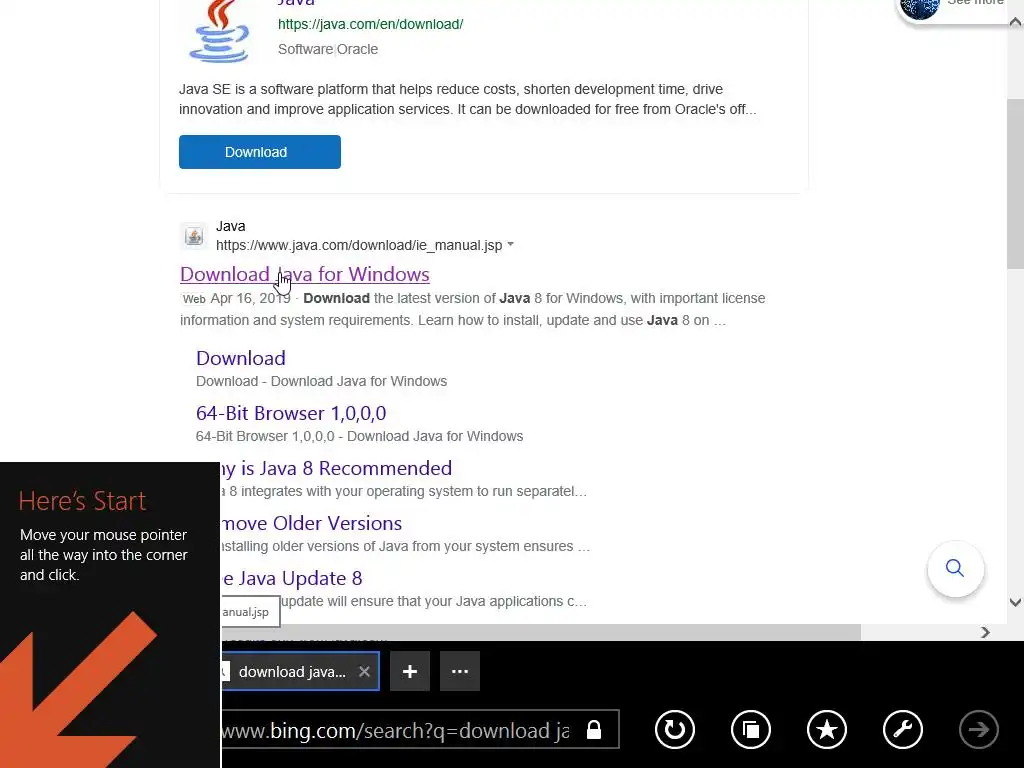1024x768 pixels.
Task: Click the Forward arrow button
Action: tap(978, 729)
